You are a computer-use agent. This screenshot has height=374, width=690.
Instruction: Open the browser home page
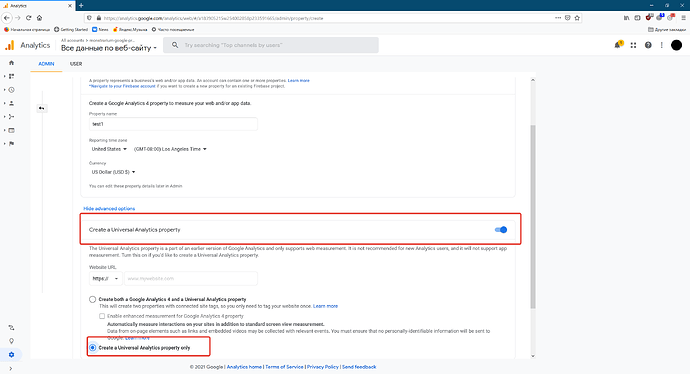[x=40, y=18]
